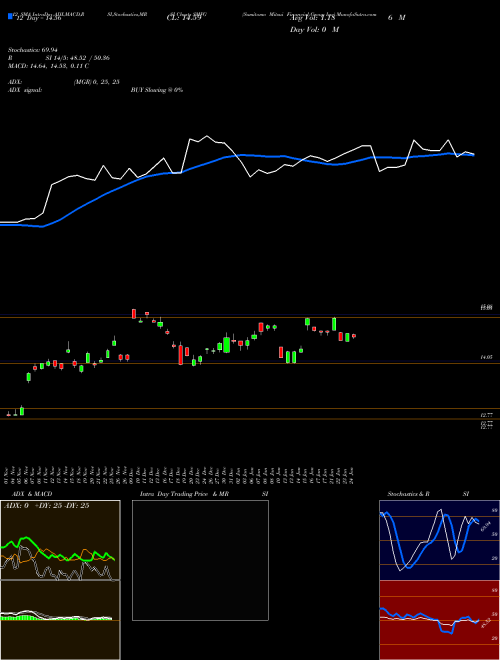Click the '(MGR) 0, 25, 25' ADX values

pos(96,82)
